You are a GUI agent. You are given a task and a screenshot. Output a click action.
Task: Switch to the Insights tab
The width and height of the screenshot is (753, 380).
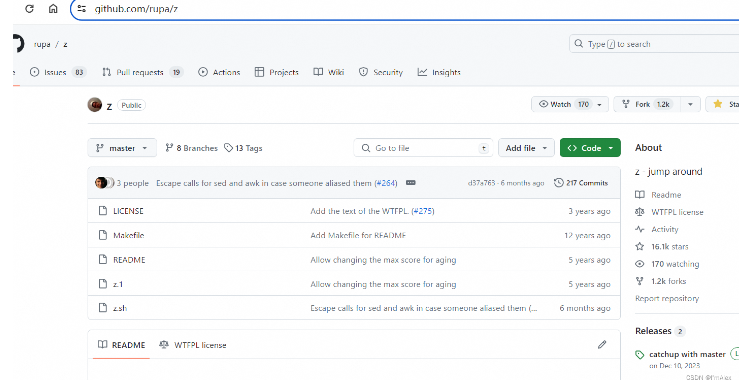439,72
